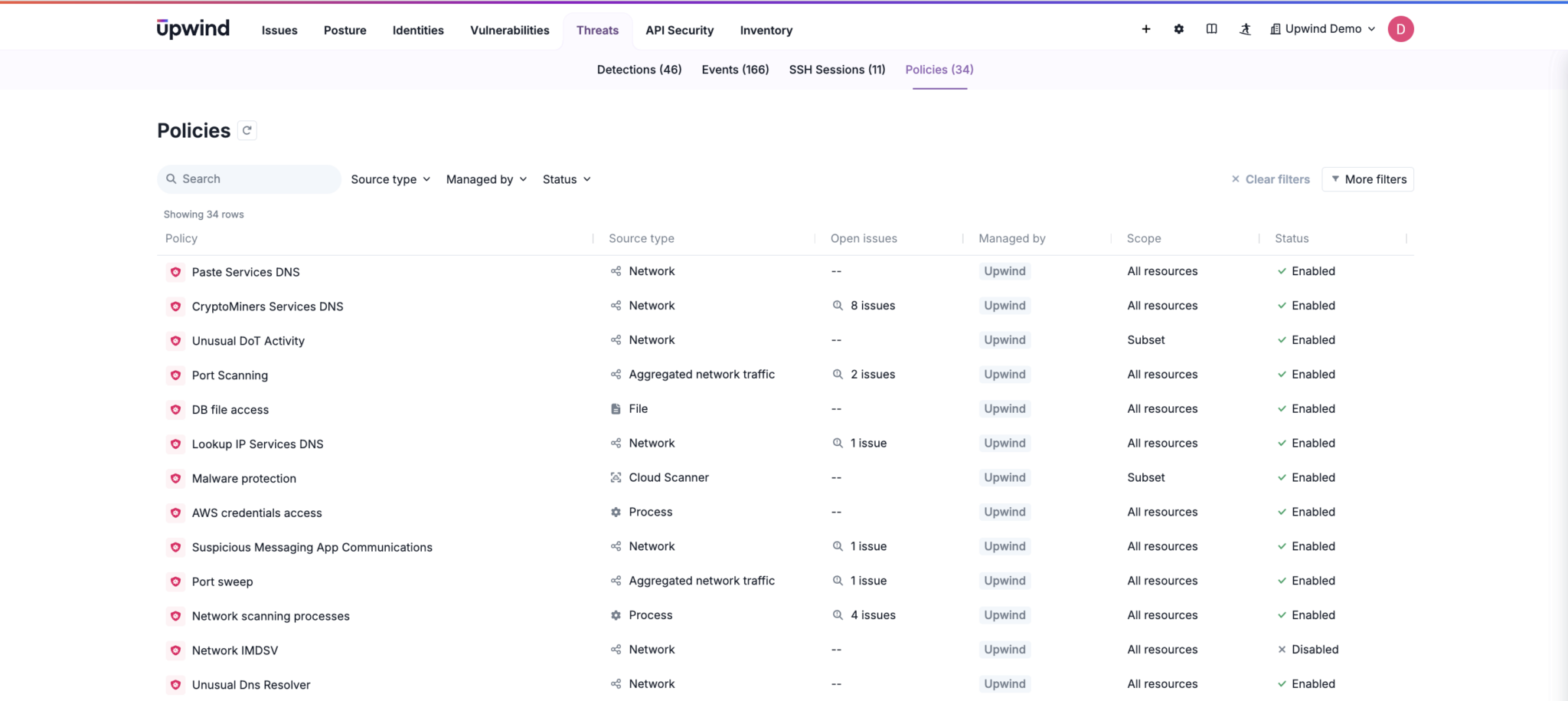Click the plus icon in top bar
The width and height of the screenshot is (1568, 701).
(x=1146, y=29)
